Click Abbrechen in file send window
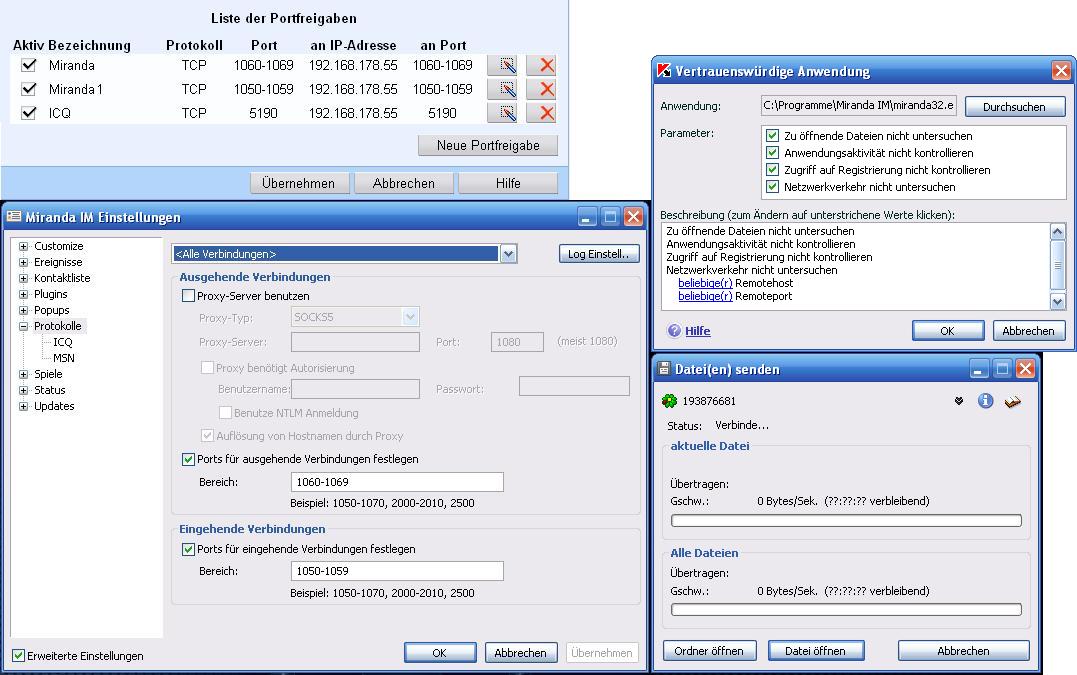 click(x=964, y=650)
